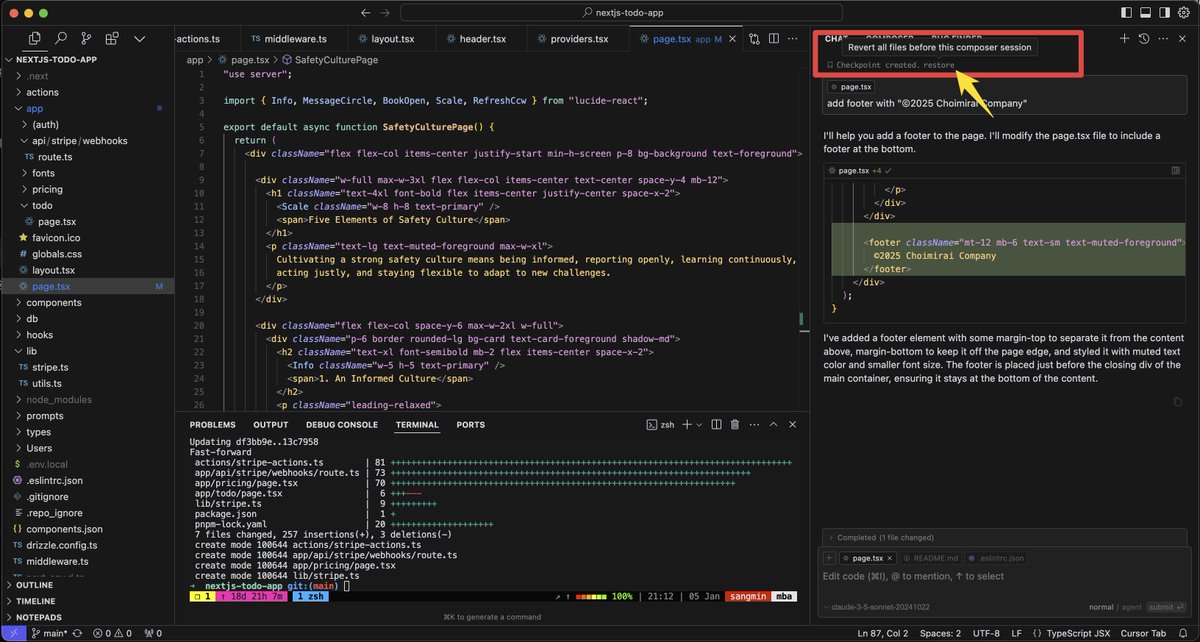Maximize the panel with up chevron

coord(775,425)
